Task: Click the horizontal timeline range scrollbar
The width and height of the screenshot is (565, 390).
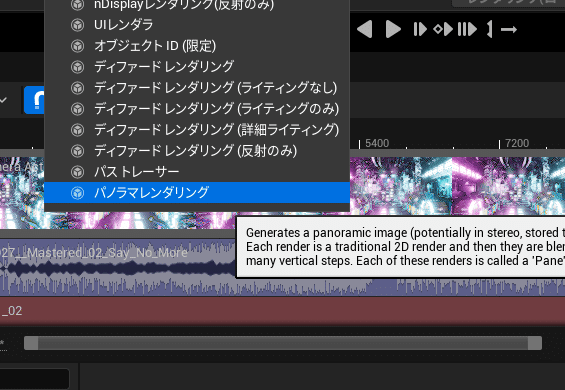Action: tap(283, 343)
